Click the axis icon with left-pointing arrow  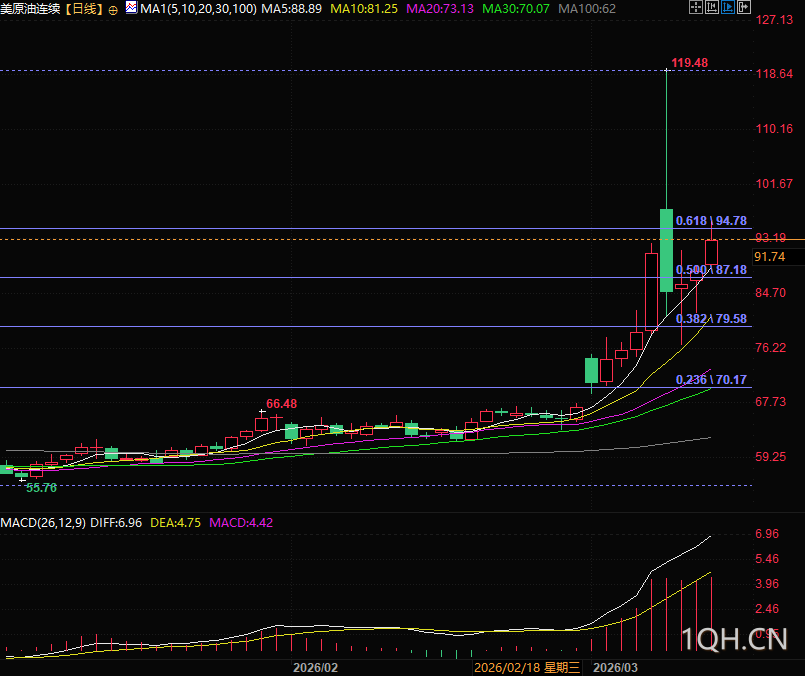click(712, 7)
